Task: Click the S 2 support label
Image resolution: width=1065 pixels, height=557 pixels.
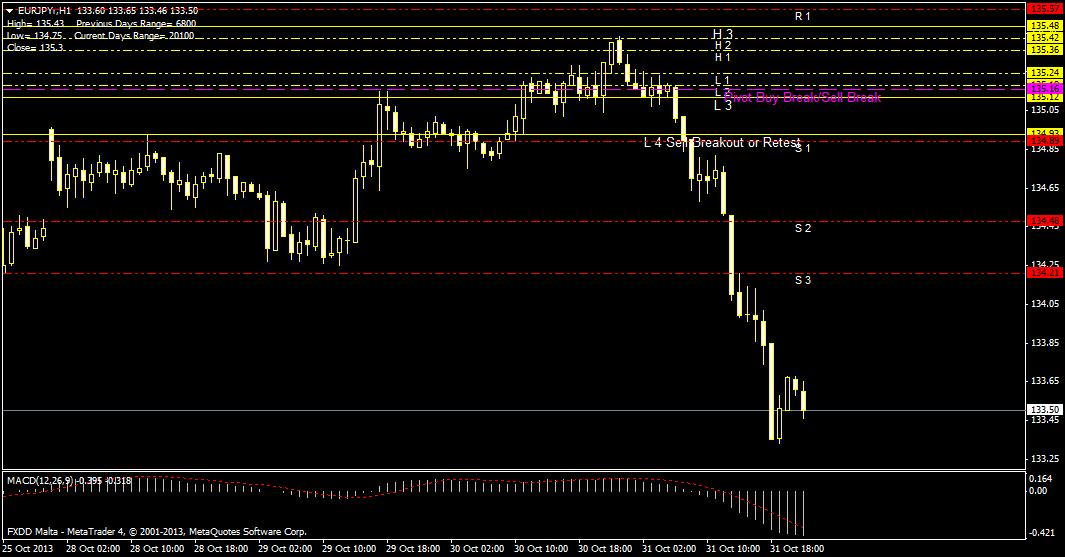Action: click(802, 229)
